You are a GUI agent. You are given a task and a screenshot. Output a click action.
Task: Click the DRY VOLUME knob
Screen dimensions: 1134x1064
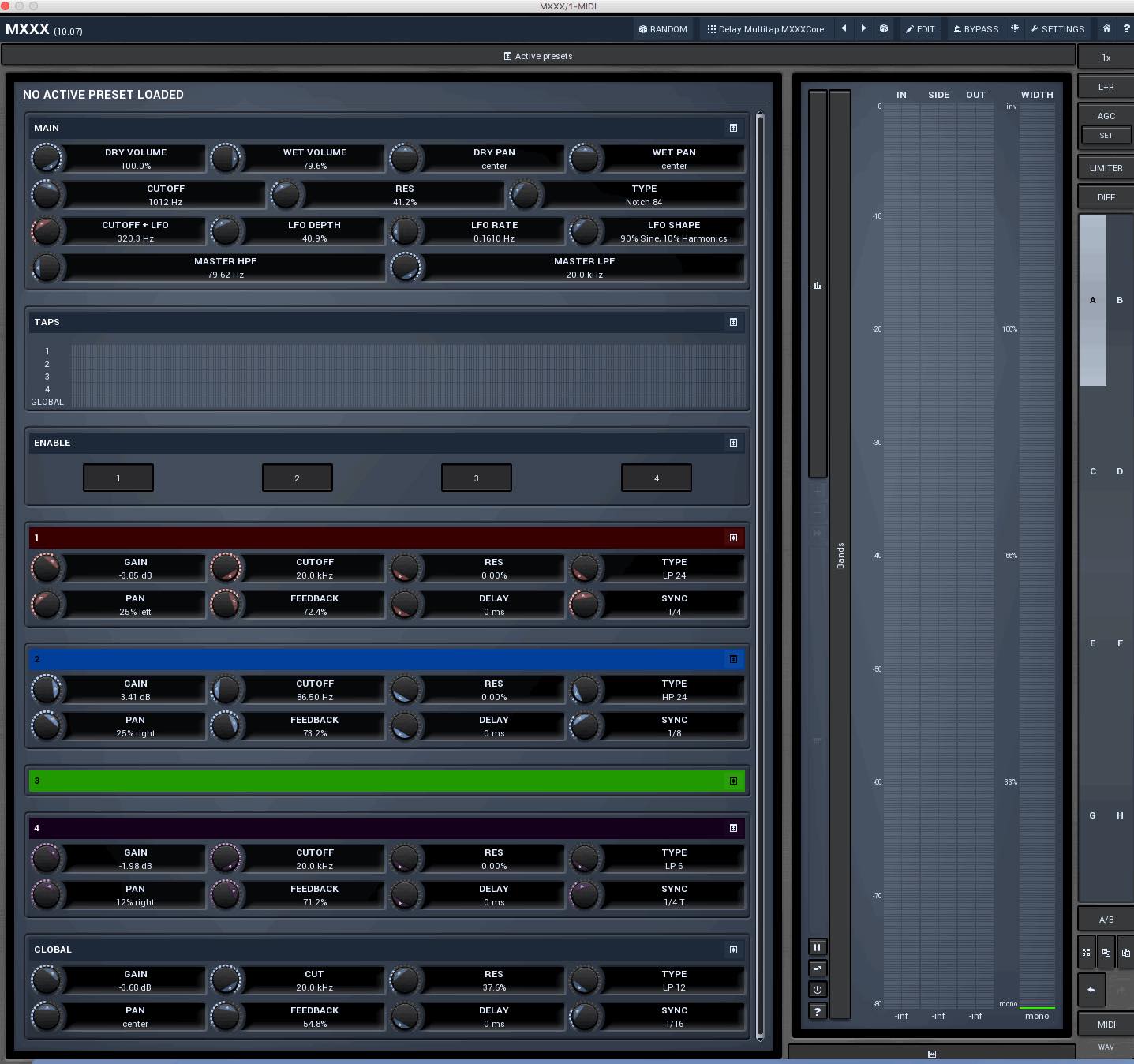point(47,159)
